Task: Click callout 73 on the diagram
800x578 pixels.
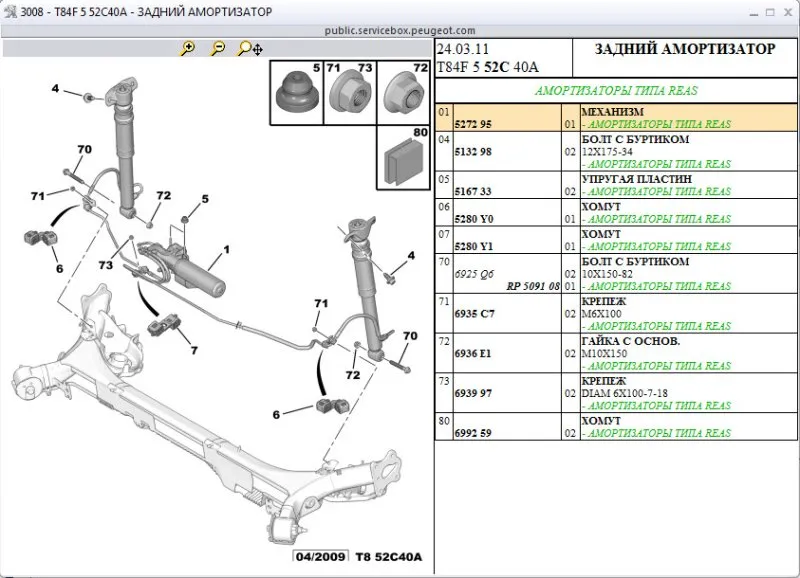Action: 106,265
